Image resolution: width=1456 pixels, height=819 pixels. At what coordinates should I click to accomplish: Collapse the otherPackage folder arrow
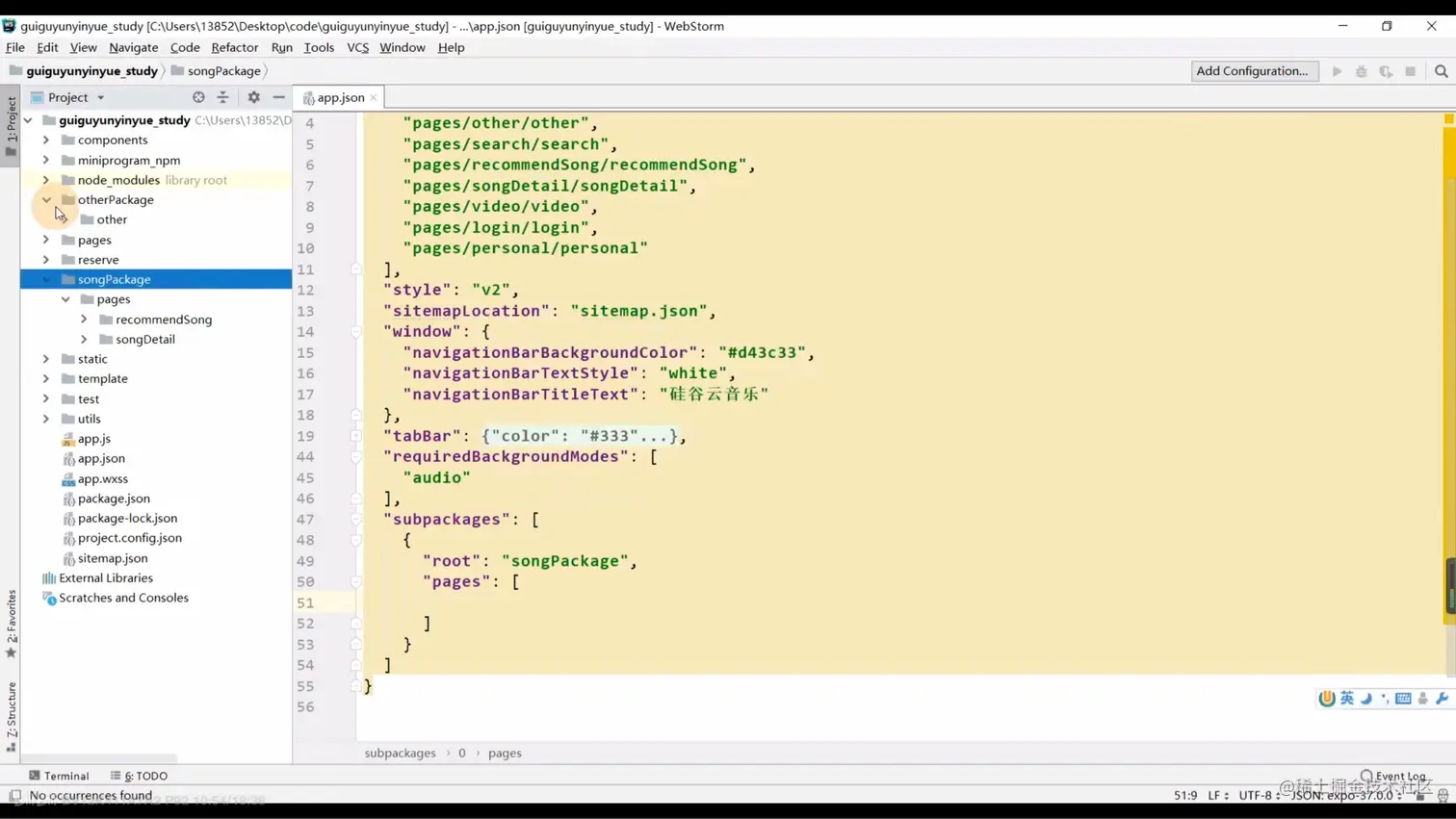(x=45, y=200)
